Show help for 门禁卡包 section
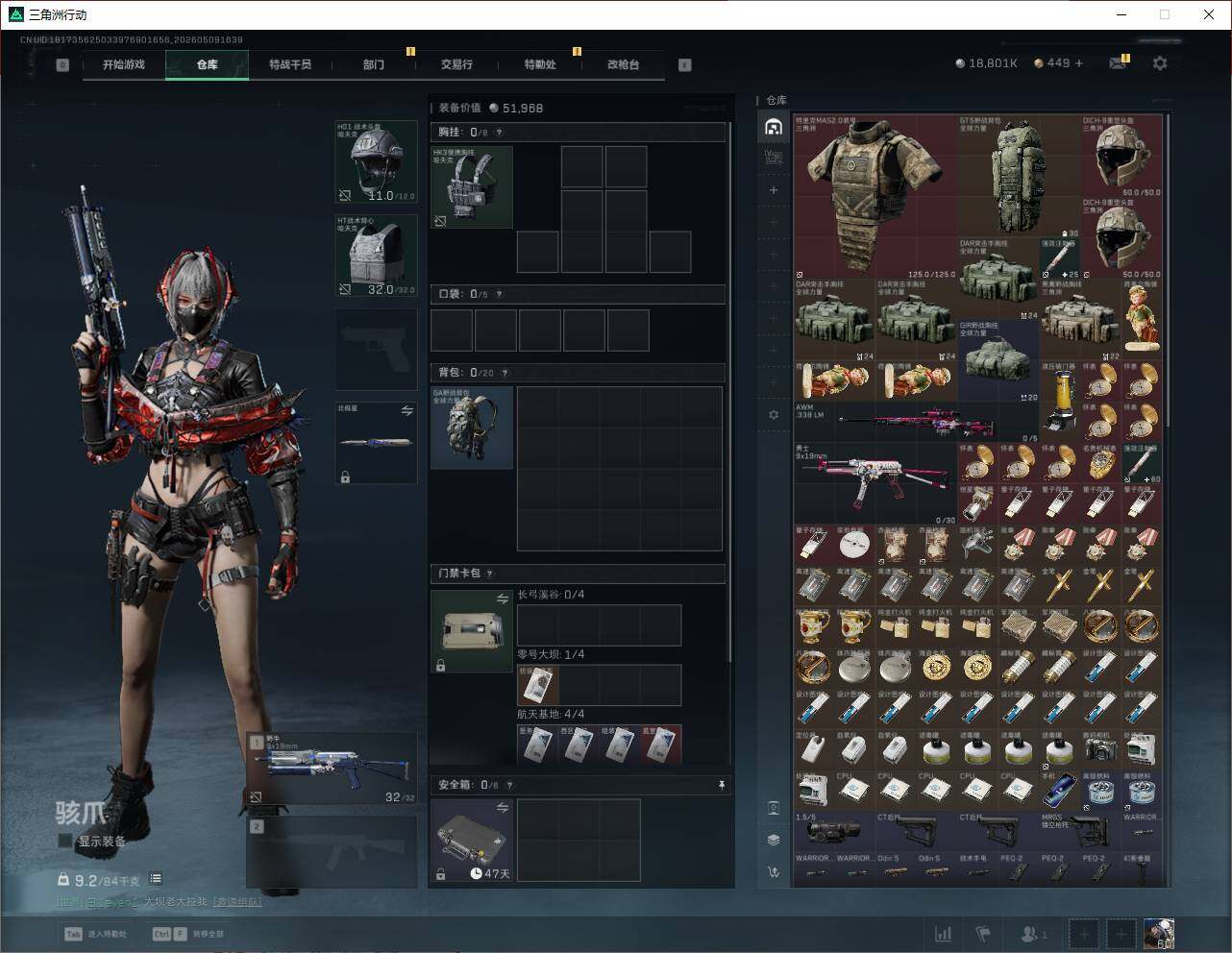This screenshot has height=953, width=1232. click(489, 574)
